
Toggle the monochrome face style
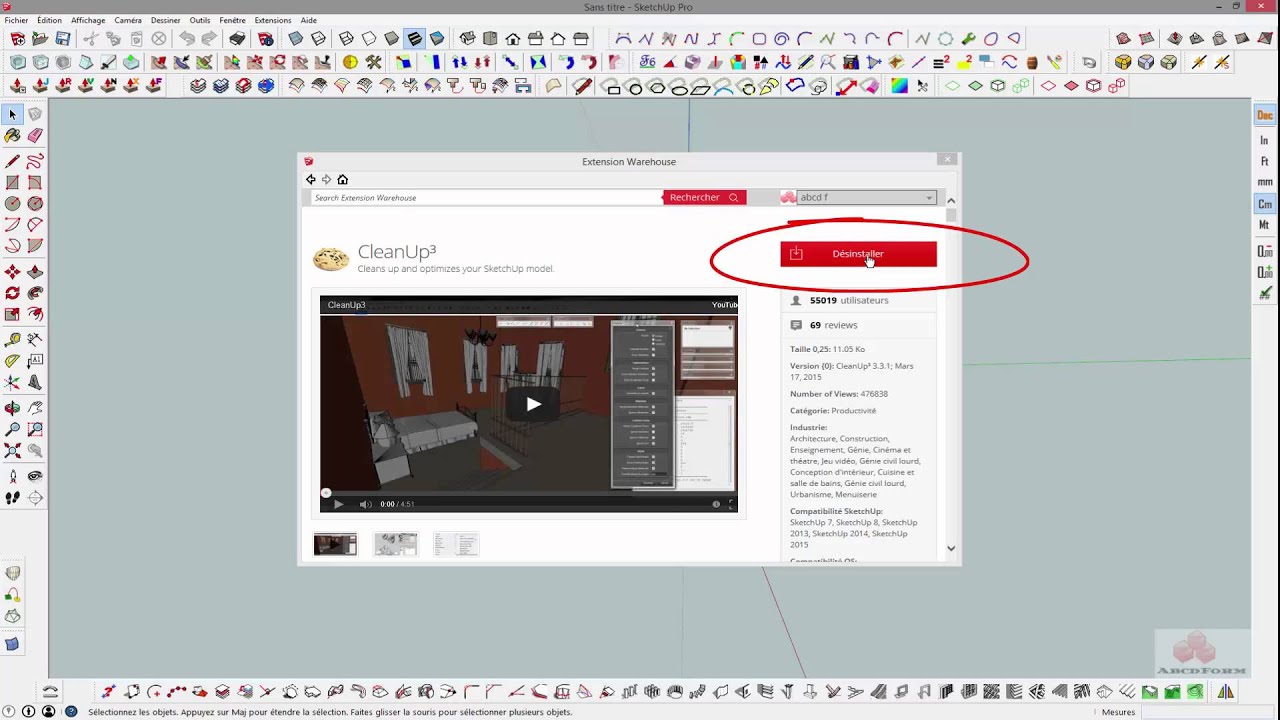point(437,39)
